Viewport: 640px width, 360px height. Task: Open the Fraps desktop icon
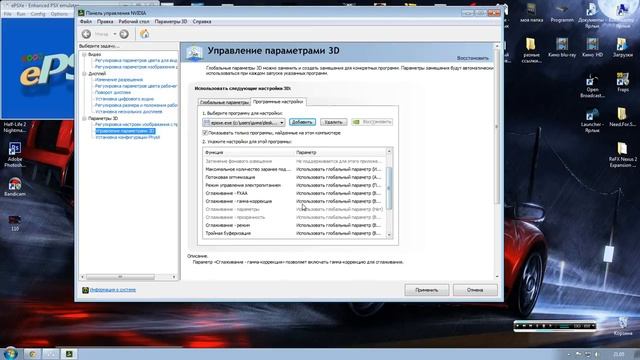click(x=623, y=82)
